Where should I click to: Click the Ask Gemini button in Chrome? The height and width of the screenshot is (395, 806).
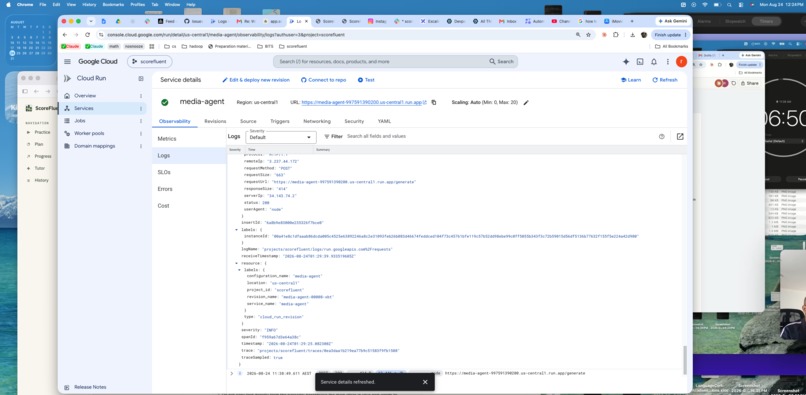673,21
